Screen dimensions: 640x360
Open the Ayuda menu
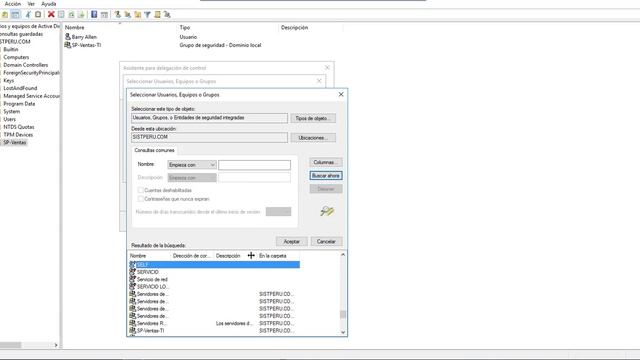click(49, 4)
